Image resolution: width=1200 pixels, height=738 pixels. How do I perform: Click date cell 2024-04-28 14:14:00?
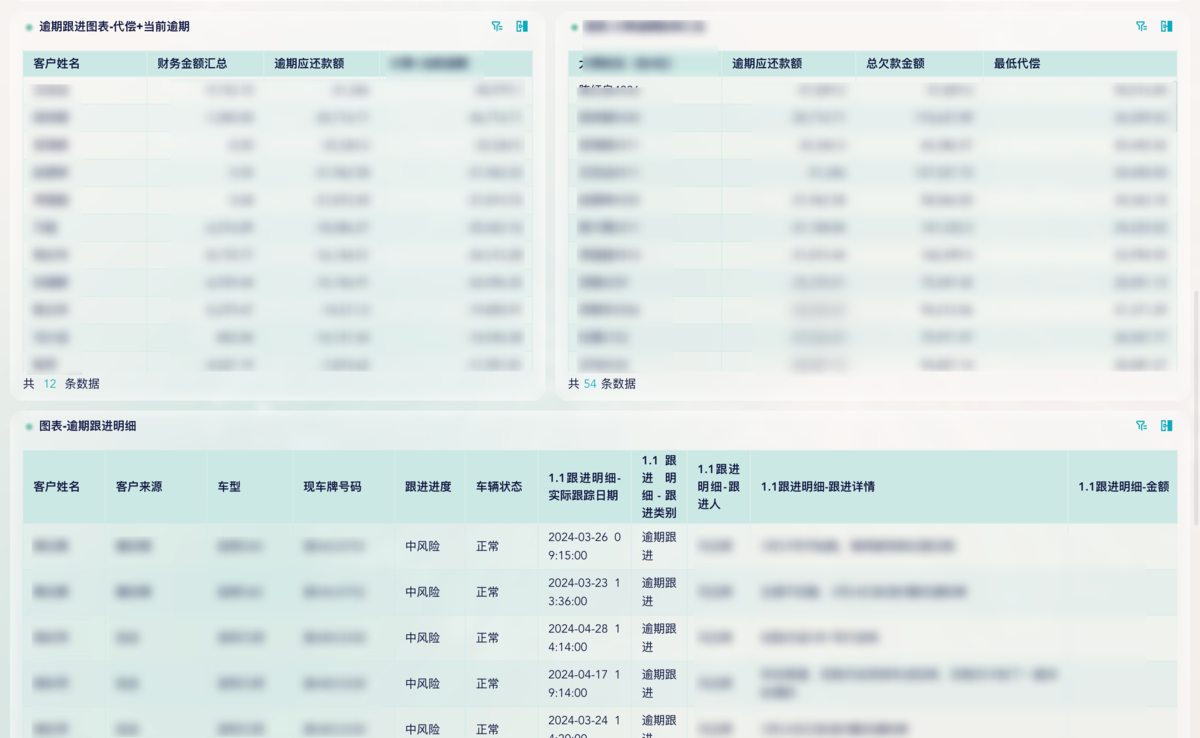point(584,638)
